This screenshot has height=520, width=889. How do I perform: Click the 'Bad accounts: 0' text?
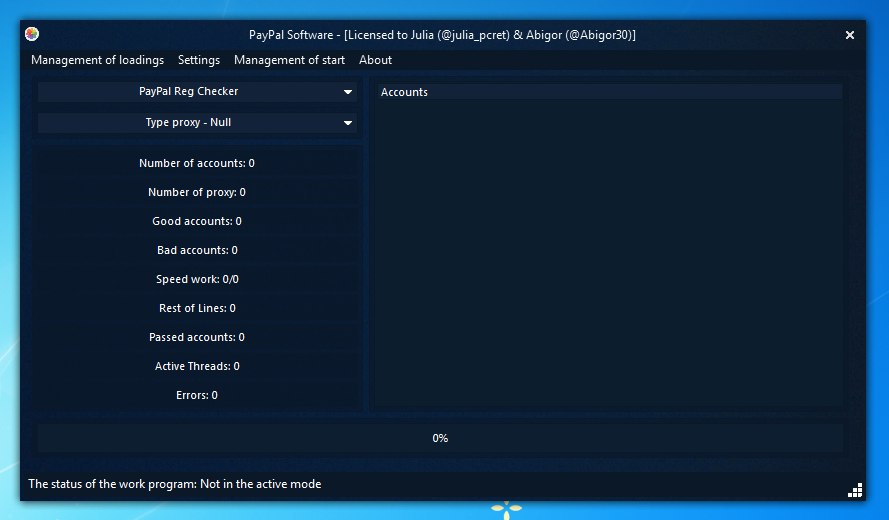pos(197,250)
